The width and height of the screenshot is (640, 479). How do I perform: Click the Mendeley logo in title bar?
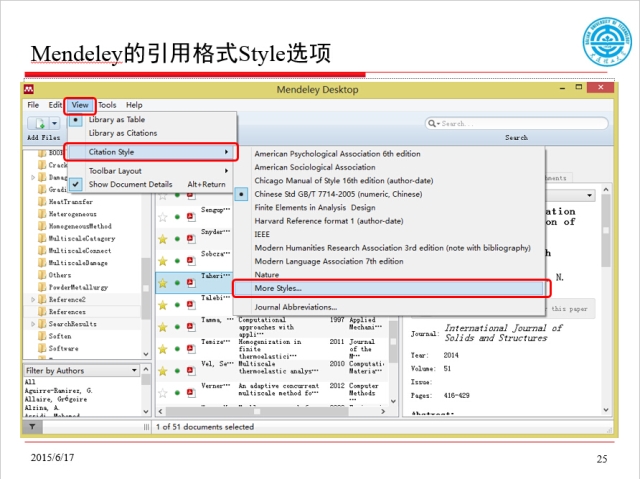point(29,89)
